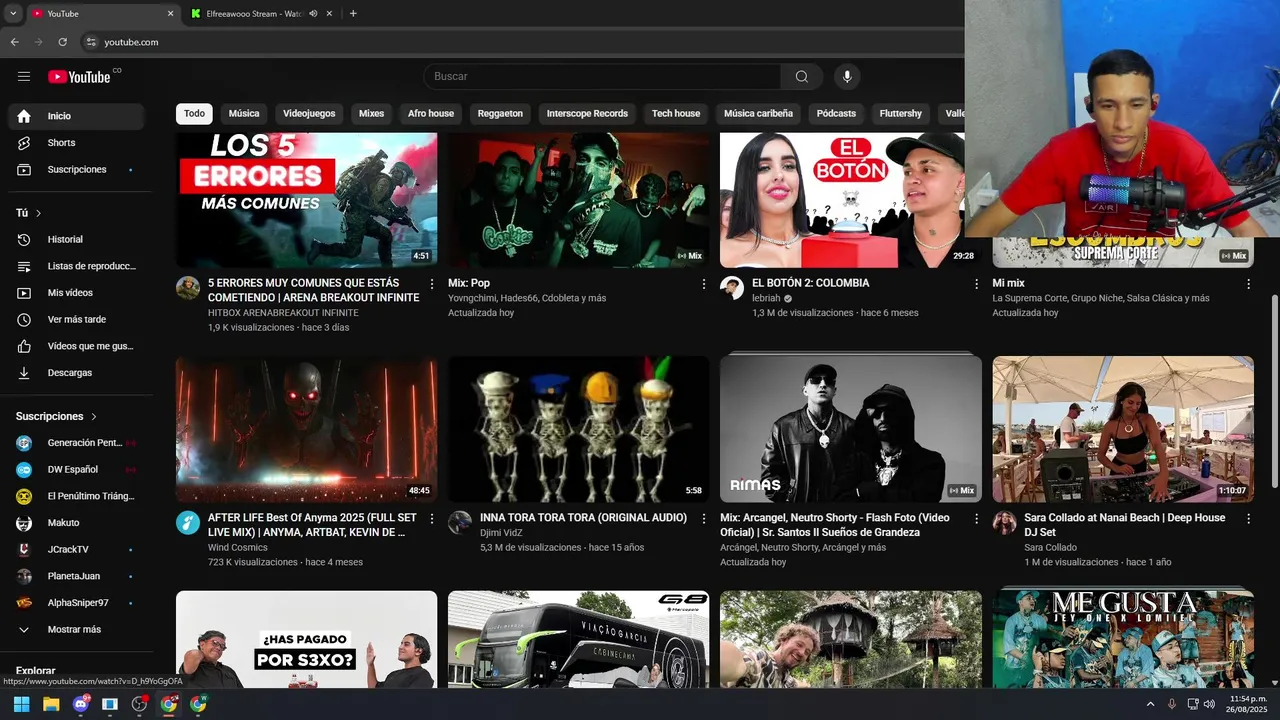Screen dimensions: 1280x720
Task: Open Descargas in sidebar
Action: click(76, 373)
